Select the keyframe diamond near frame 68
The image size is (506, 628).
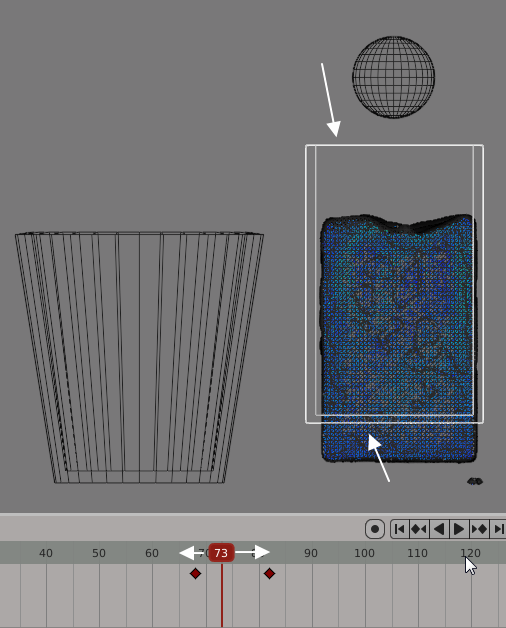(196, 574)
